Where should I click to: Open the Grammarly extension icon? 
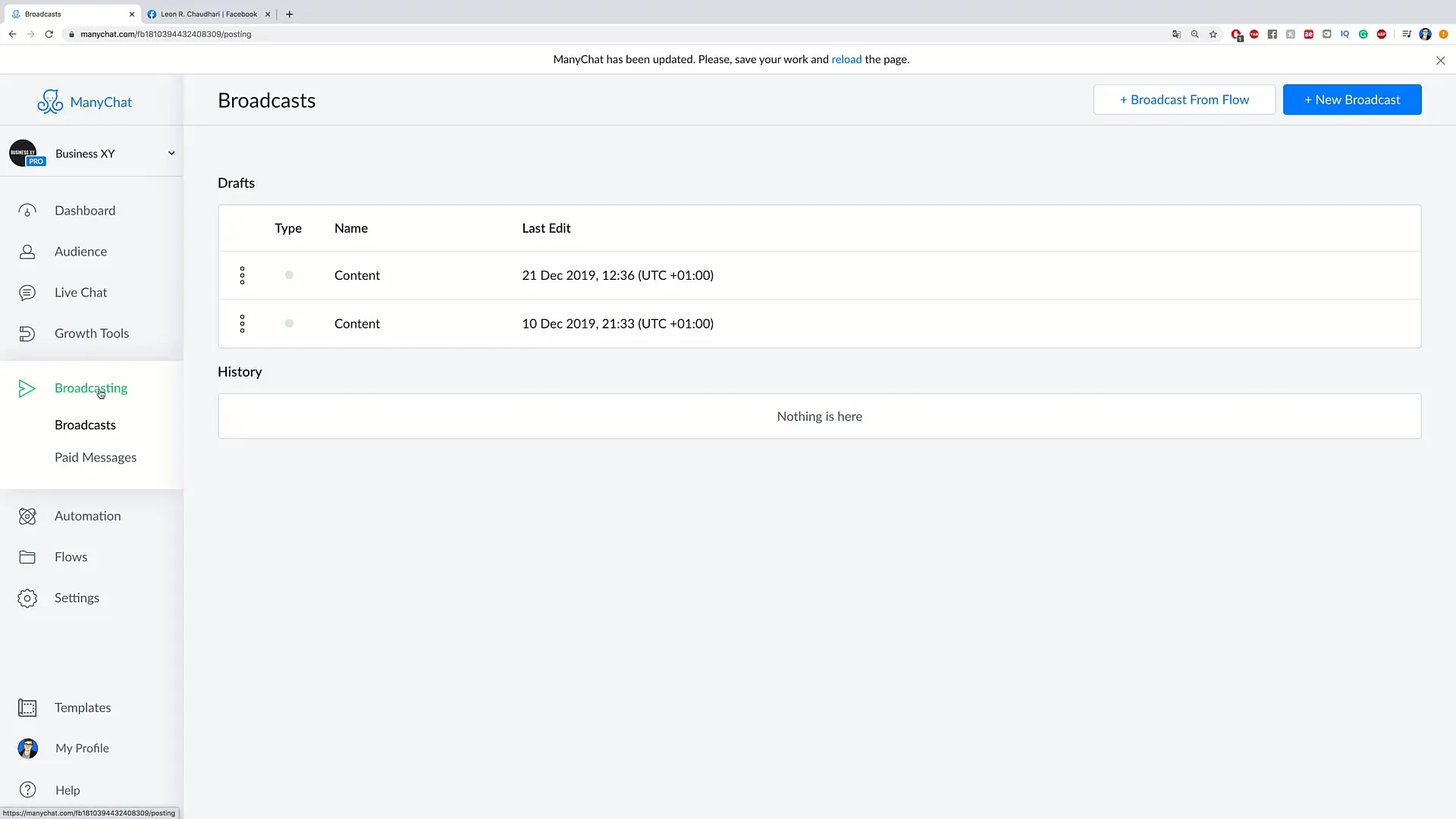pos(1363,34)
